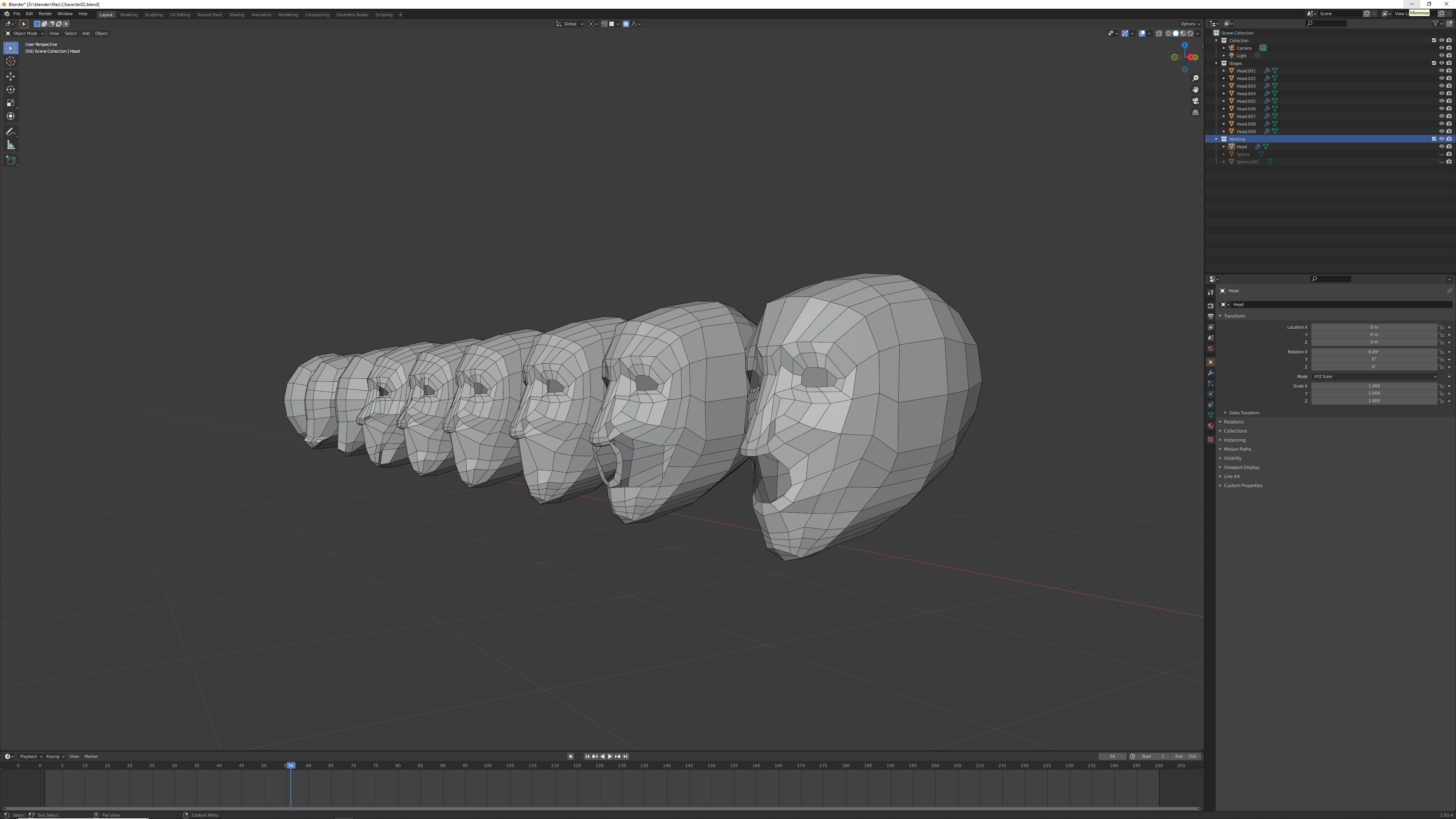The width and height of the screenshot is (1456, 819).
Task: Activate the Scale tool
Action: 11,103
